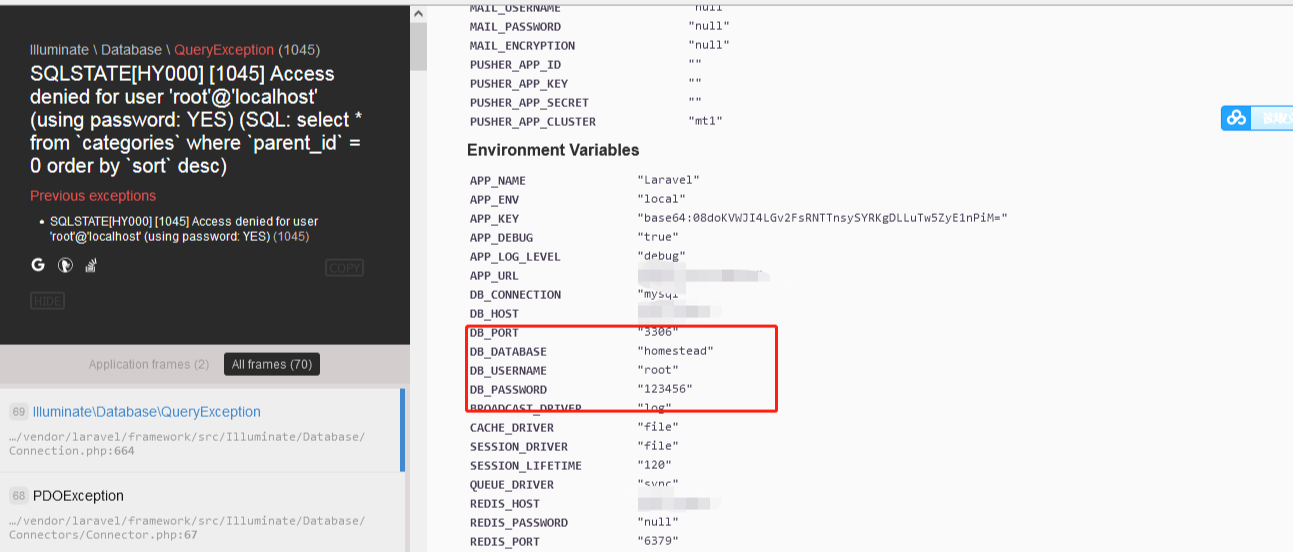
Task: Switch to Application frames (2) tab
Action: pos(149,364)
